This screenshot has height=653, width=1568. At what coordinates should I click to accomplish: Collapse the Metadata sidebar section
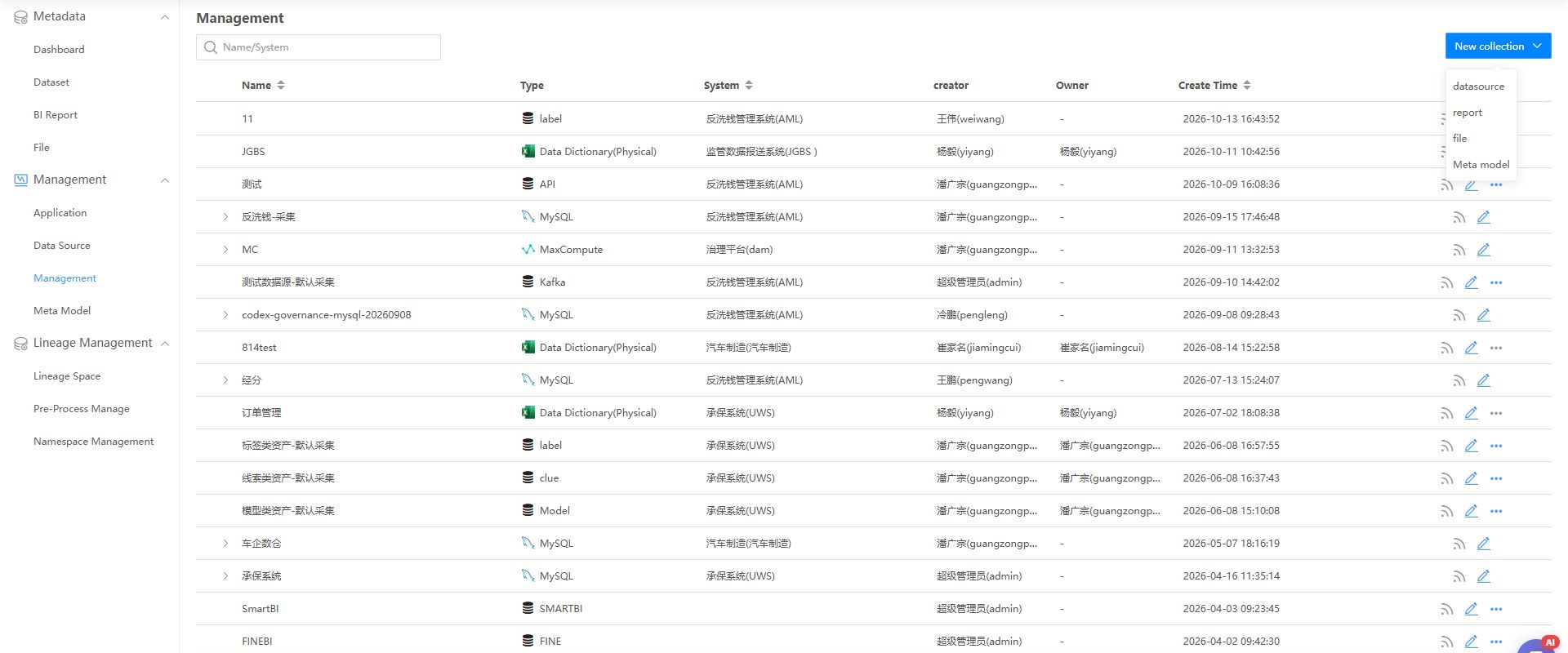165,17
